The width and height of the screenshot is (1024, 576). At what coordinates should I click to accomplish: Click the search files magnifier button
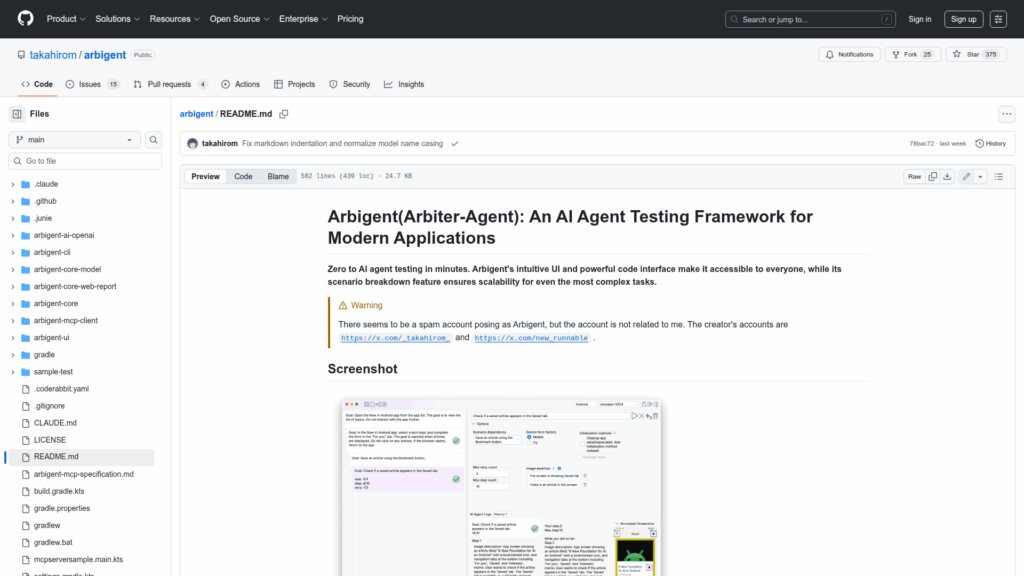click(154, 140)
